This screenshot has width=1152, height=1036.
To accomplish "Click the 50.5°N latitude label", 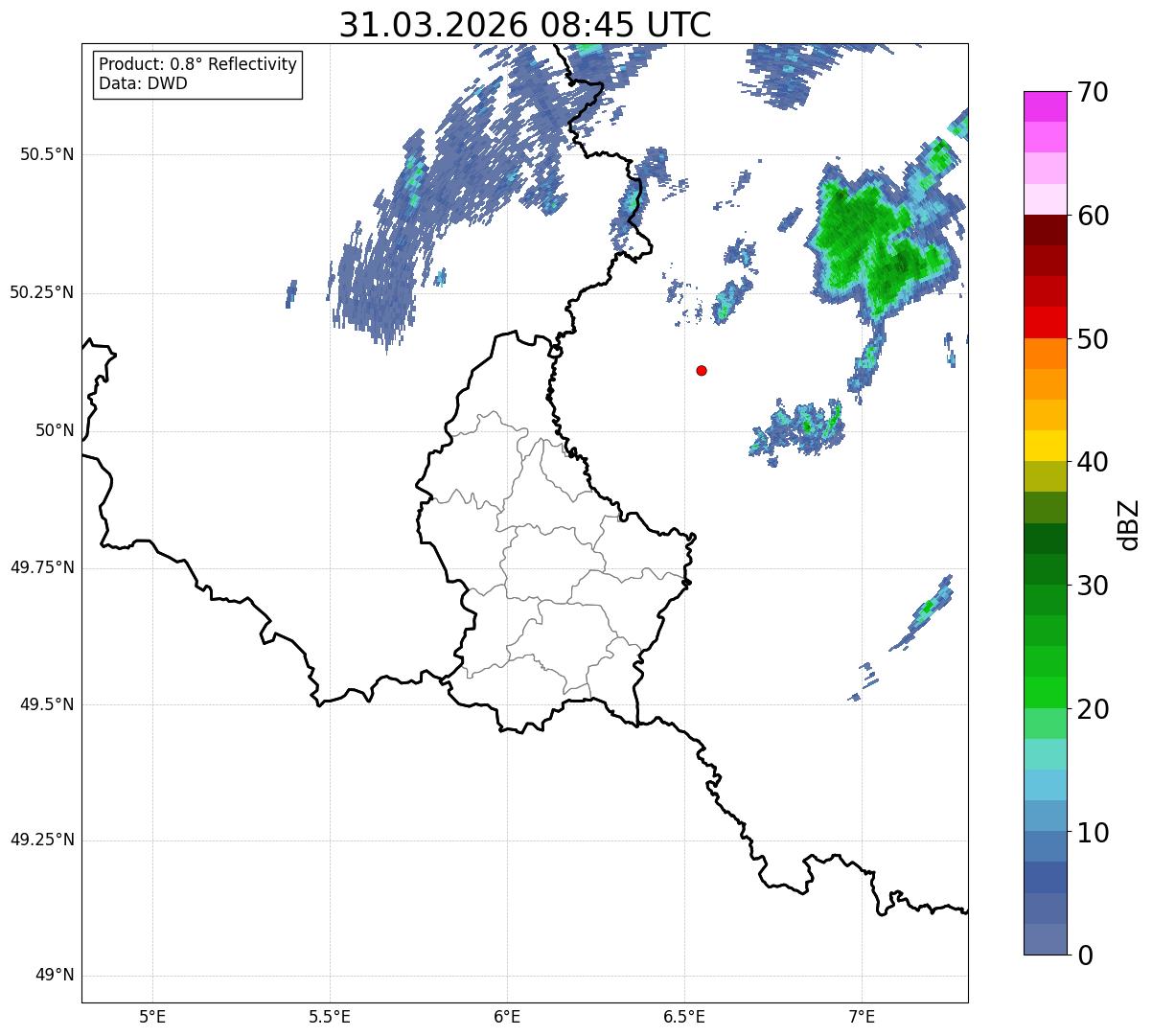I will (x=46, y=154).
